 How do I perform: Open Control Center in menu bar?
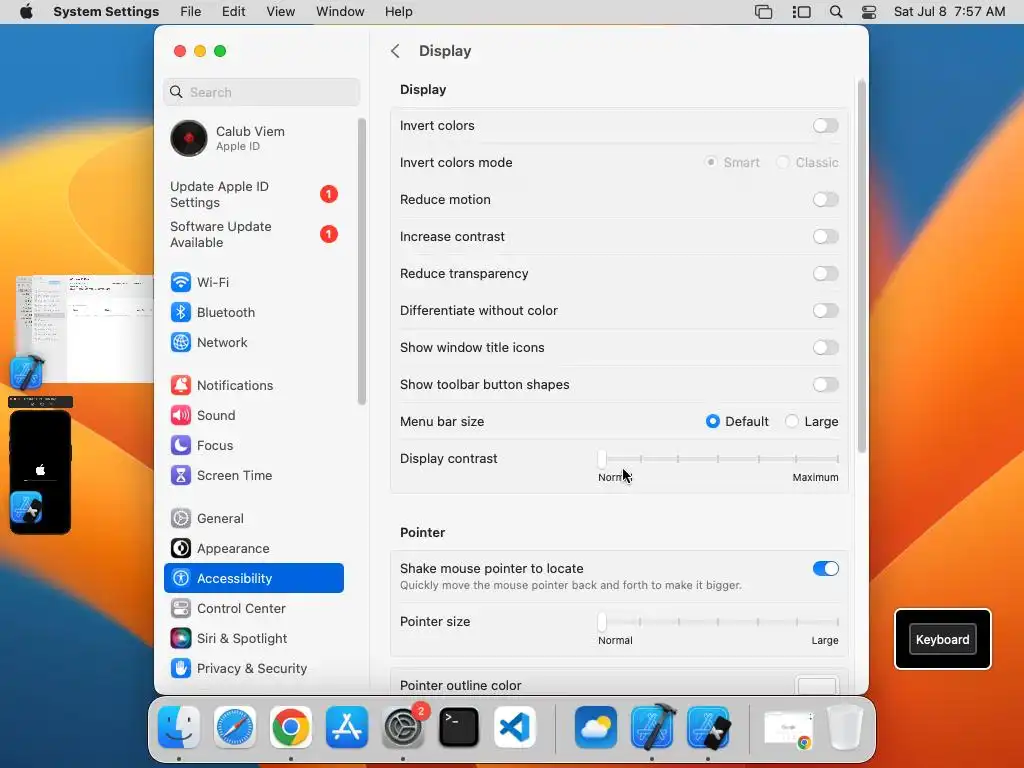[x=869, y=12]
